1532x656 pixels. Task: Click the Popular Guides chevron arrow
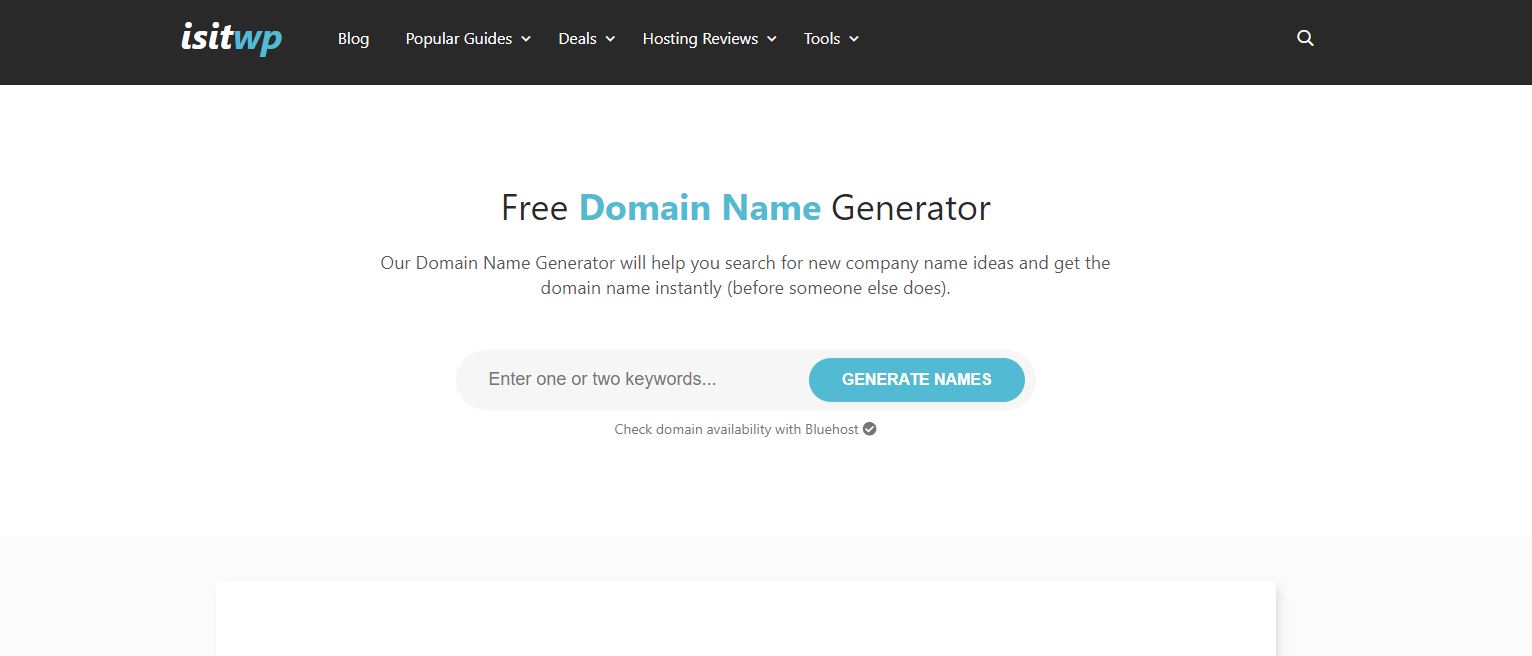(x=527, y=39)
